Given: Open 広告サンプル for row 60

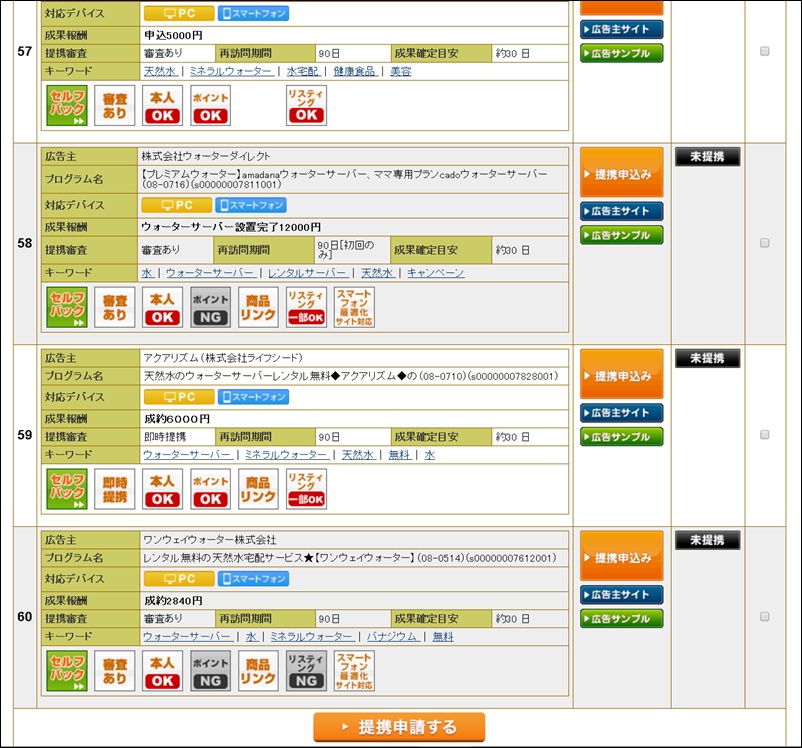Looking at the screenshot, I should (x=621, y=618).
